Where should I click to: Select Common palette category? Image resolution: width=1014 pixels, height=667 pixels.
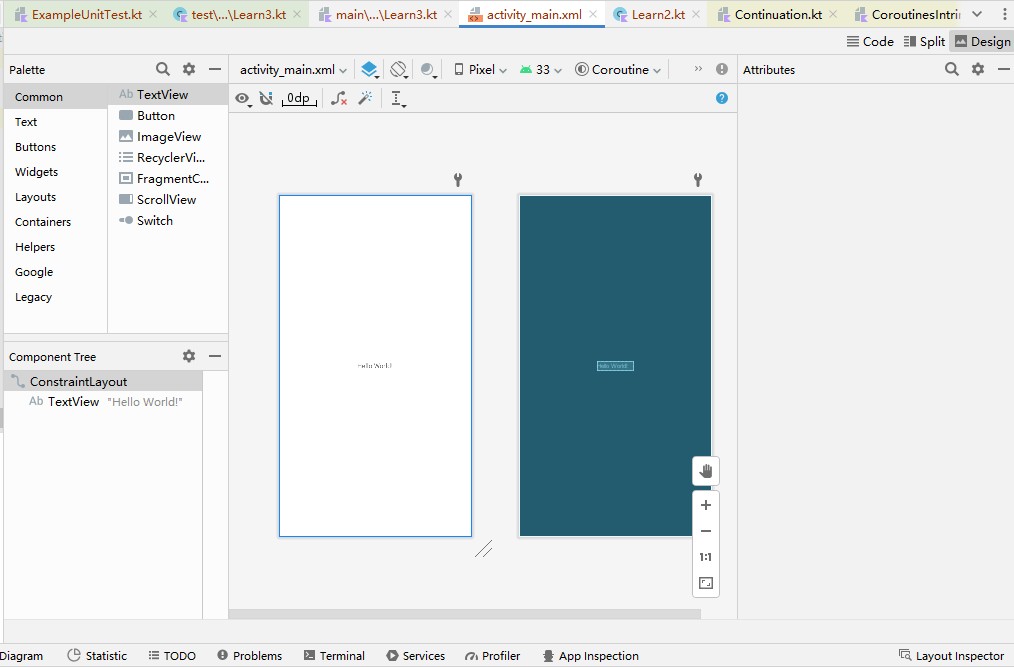(56, 97)
